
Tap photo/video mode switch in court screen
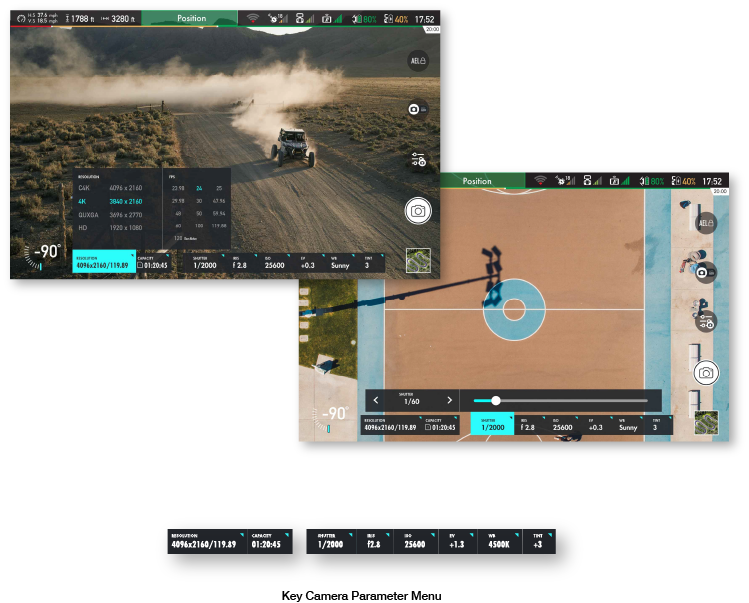tap(706, 272)
